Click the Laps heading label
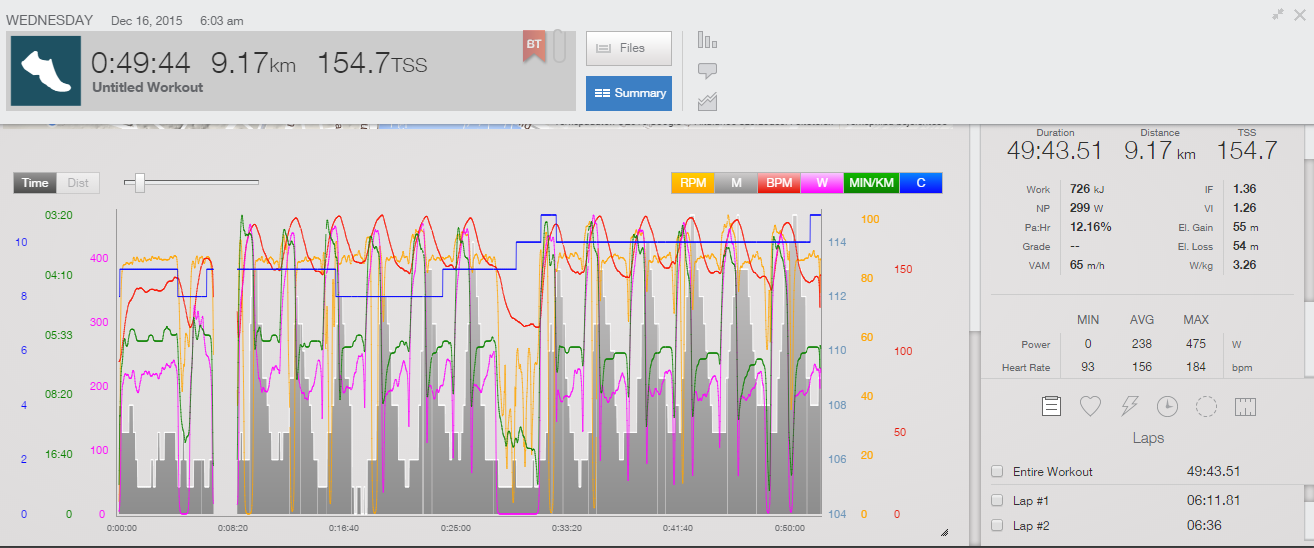 point(1148,438)
